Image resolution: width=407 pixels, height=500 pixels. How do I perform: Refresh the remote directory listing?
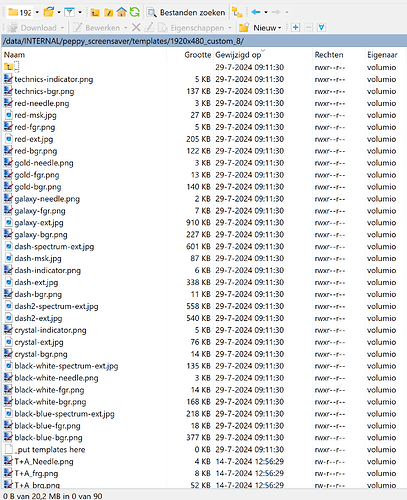pos(134,12)
